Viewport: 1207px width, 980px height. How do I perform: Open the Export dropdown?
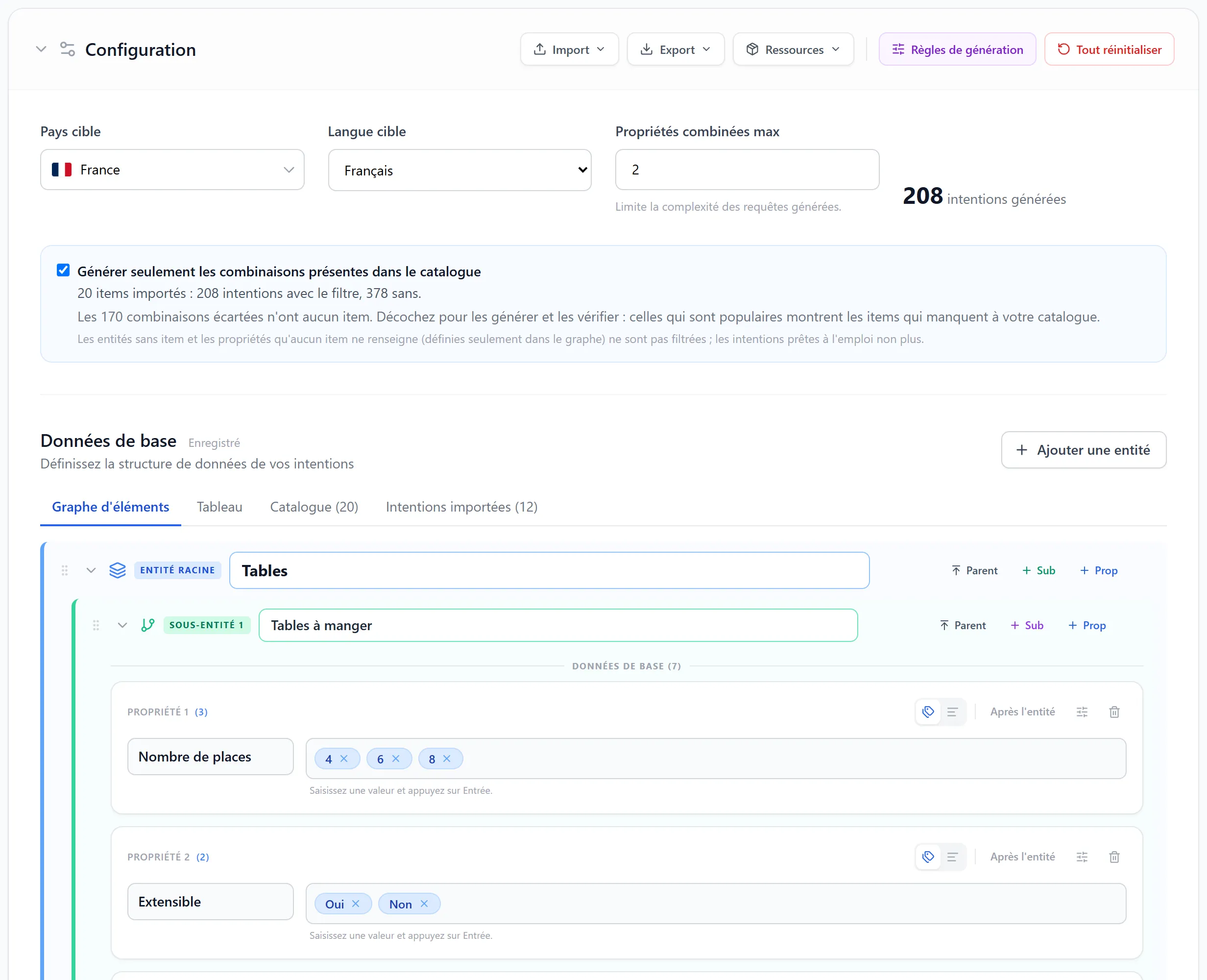click(675, 49)
